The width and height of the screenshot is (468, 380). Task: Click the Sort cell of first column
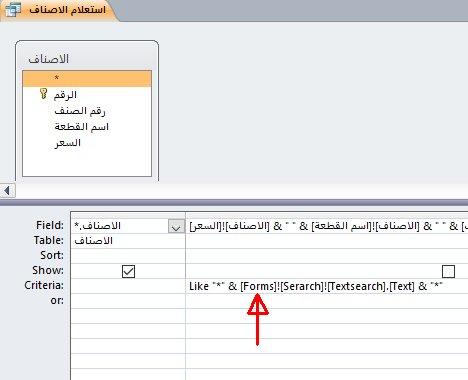point(128,256)
